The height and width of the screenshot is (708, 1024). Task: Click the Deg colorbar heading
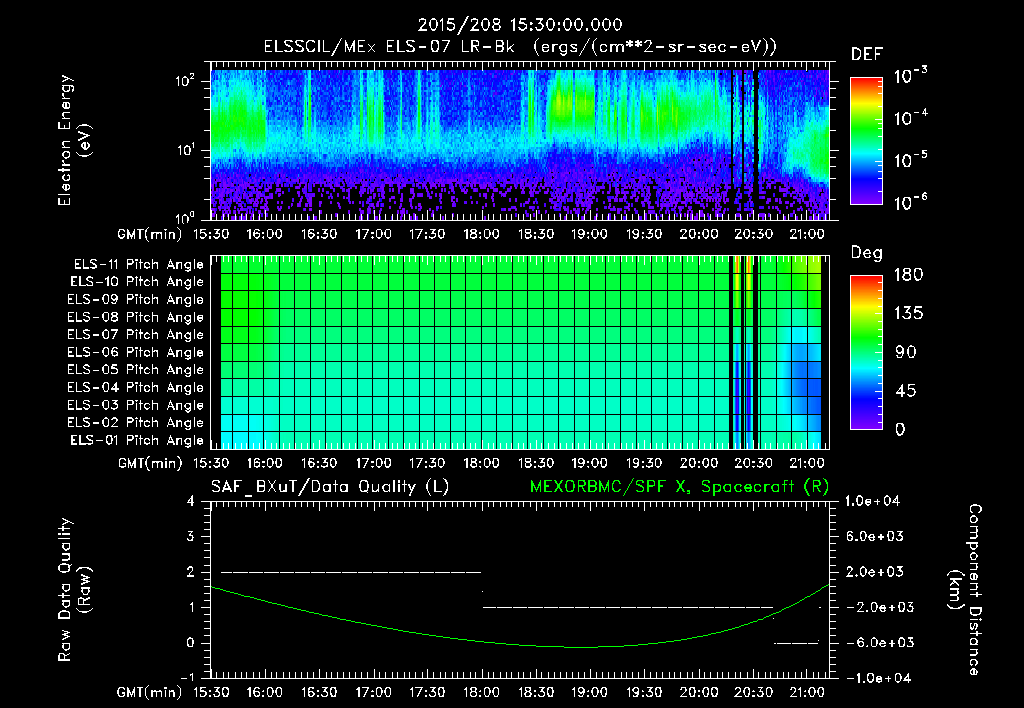867,253
